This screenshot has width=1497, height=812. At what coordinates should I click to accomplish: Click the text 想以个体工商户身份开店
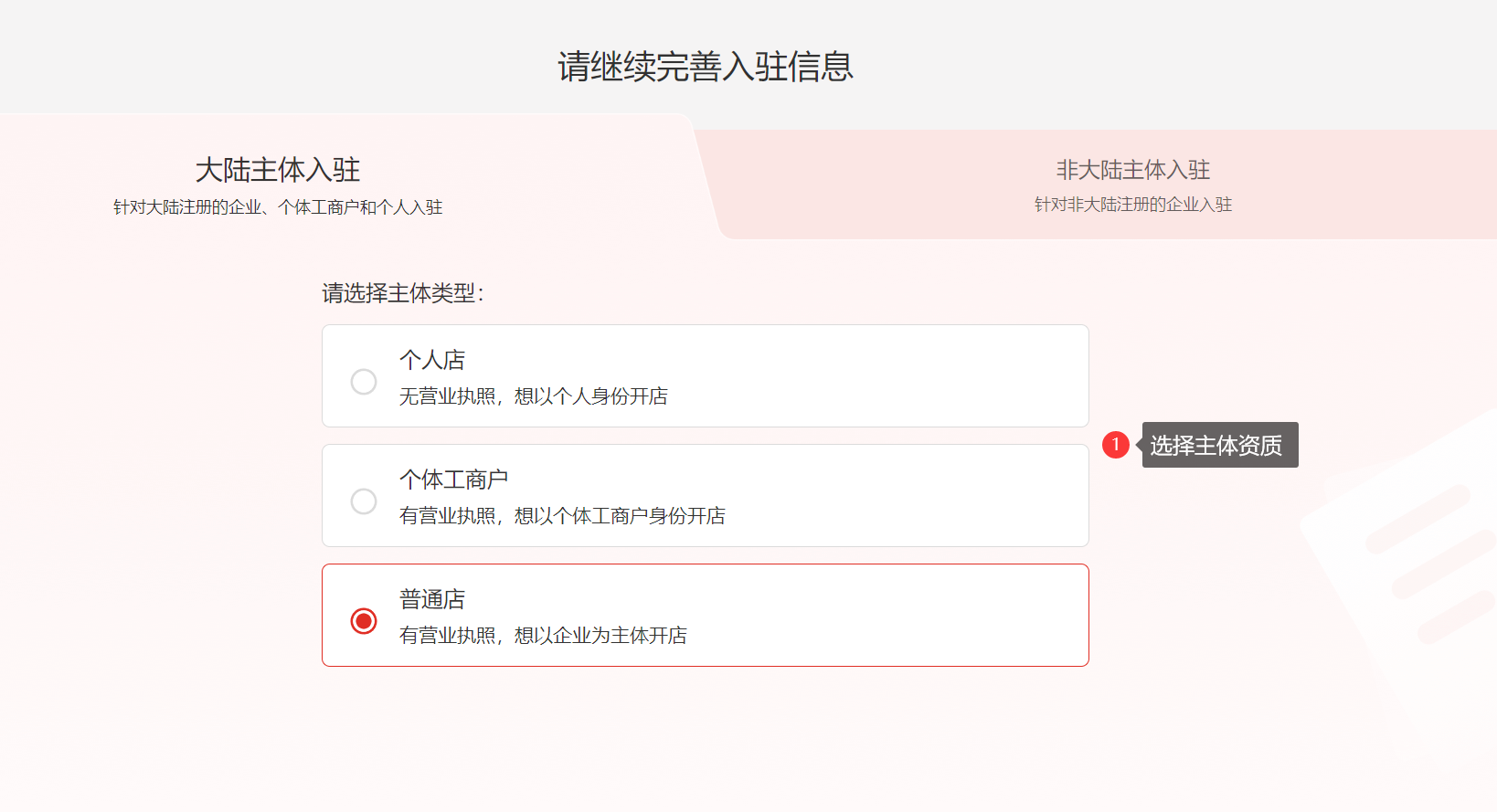click(620, 516)
